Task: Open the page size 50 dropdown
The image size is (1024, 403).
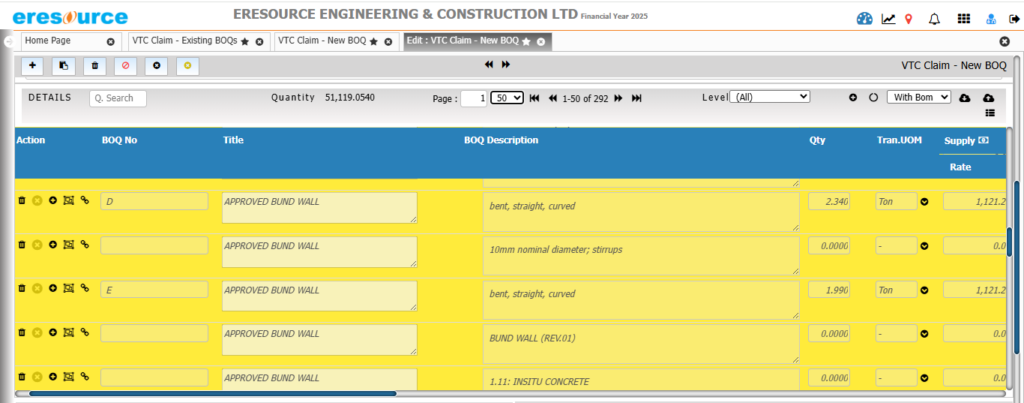Action: [x=506, y=98]
